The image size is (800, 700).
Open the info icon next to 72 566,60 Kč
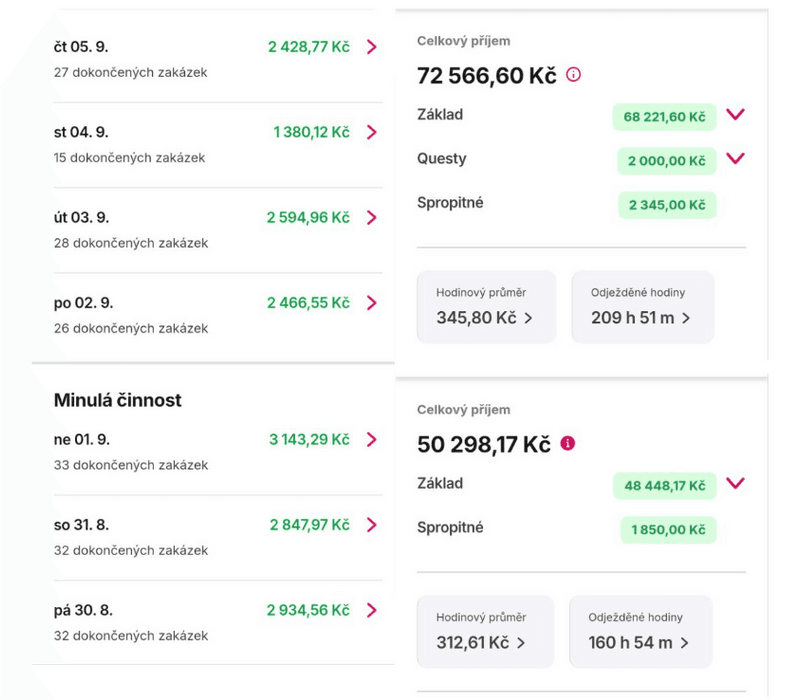pos(571,74)
